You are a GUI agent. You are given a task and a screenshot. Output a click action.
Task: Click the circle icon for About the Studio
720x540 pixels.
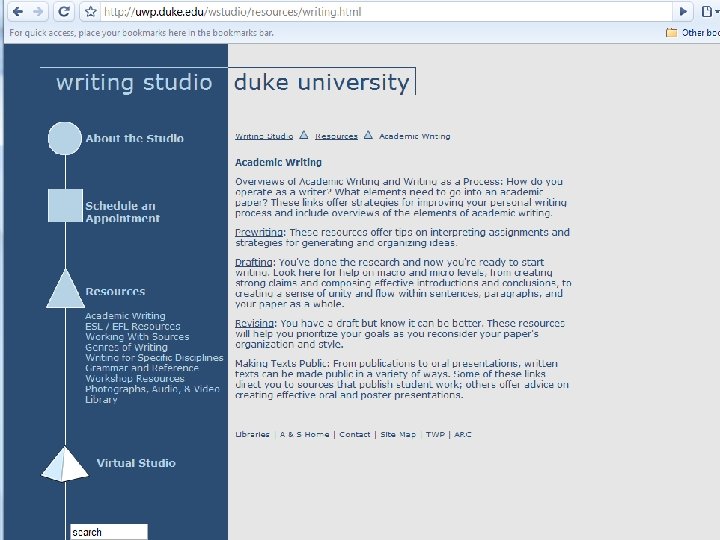tap(65, 138)
